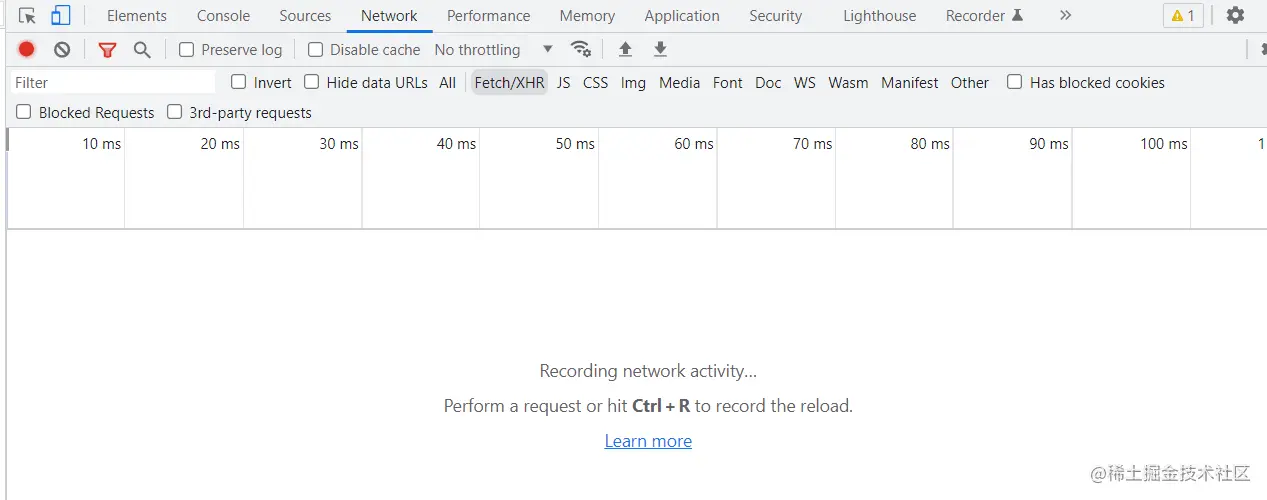Click the Export HAR download arrow
Image resolution: width=1267 pixels, height=500 pixels.
click(x=660, y=49)
